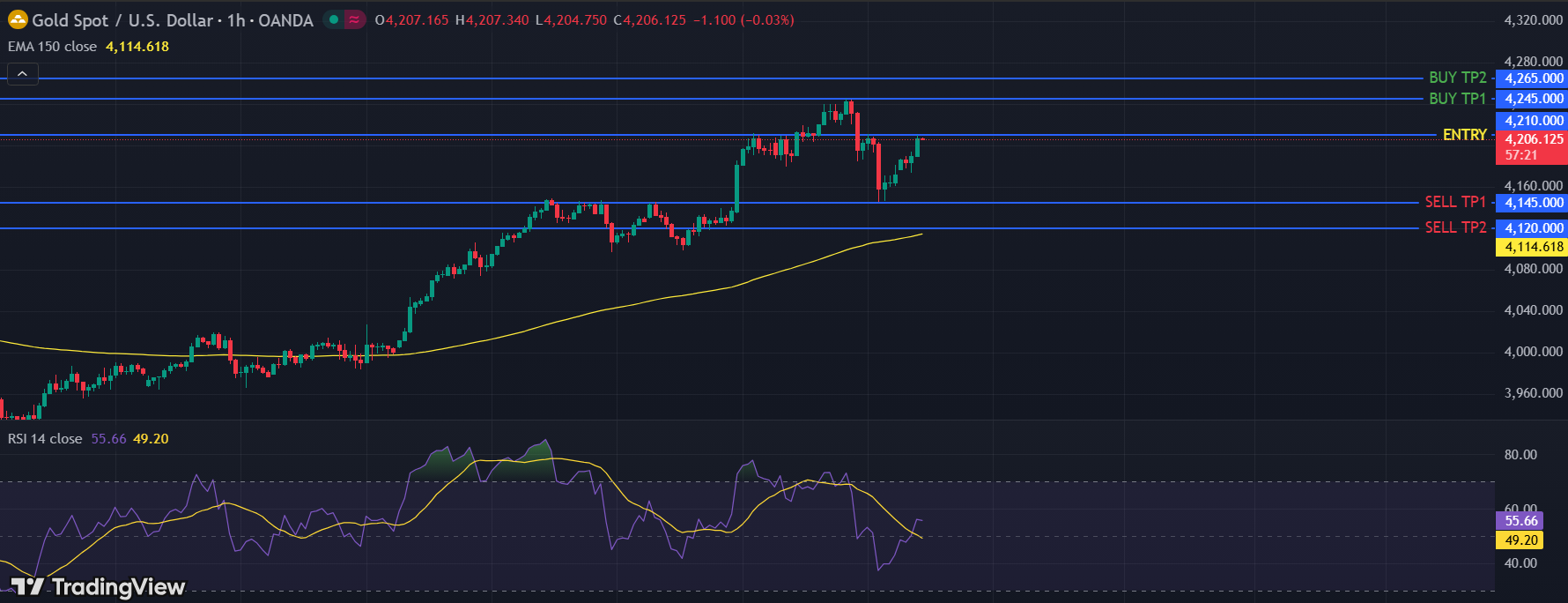Click the yellow EMA 4,114.618 axis label
The image size is (1568, 603).
(1533, 247)
